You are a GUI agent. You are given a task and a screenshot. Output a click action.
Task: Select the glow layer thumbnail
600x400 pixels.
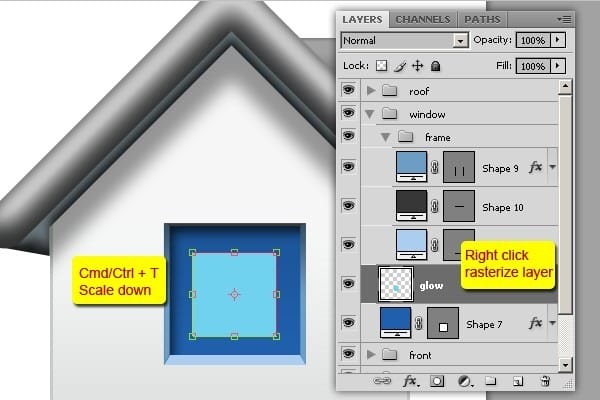(x=398, y=284)
